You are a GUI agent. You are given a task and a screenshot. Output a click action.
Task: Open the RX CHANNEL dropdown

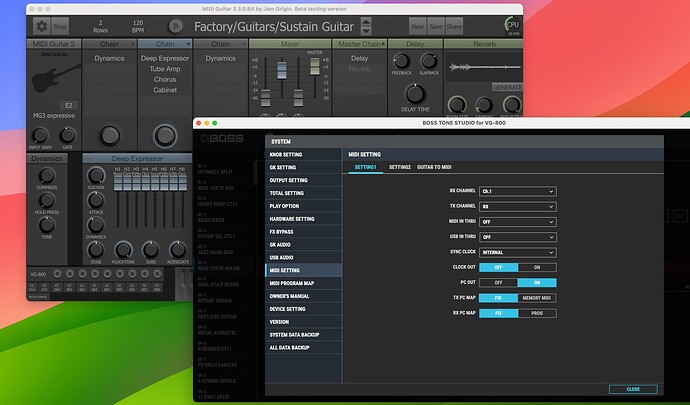click(518, 191)
